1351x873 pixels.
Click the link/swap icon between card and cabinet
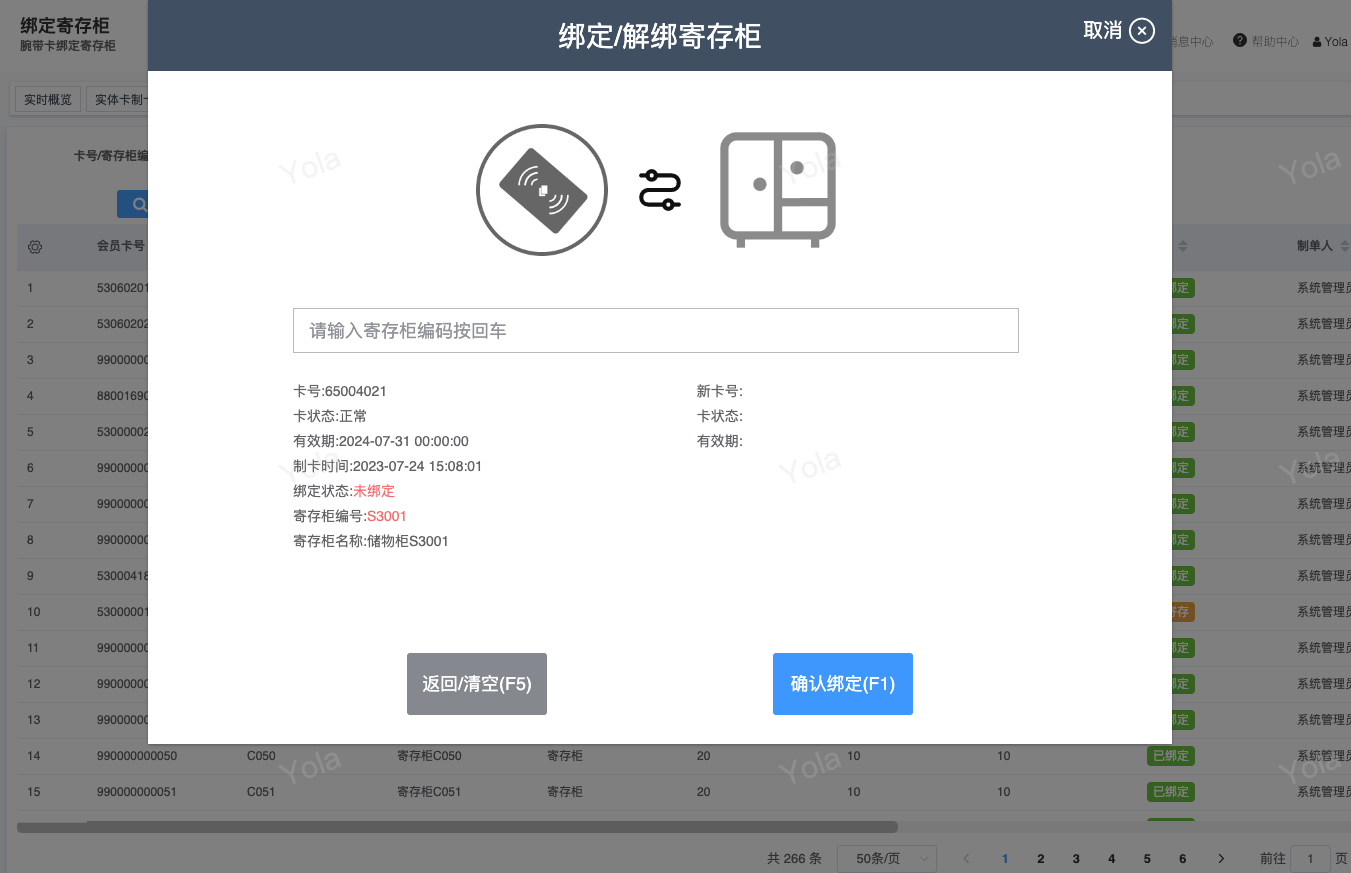(660, 190)
